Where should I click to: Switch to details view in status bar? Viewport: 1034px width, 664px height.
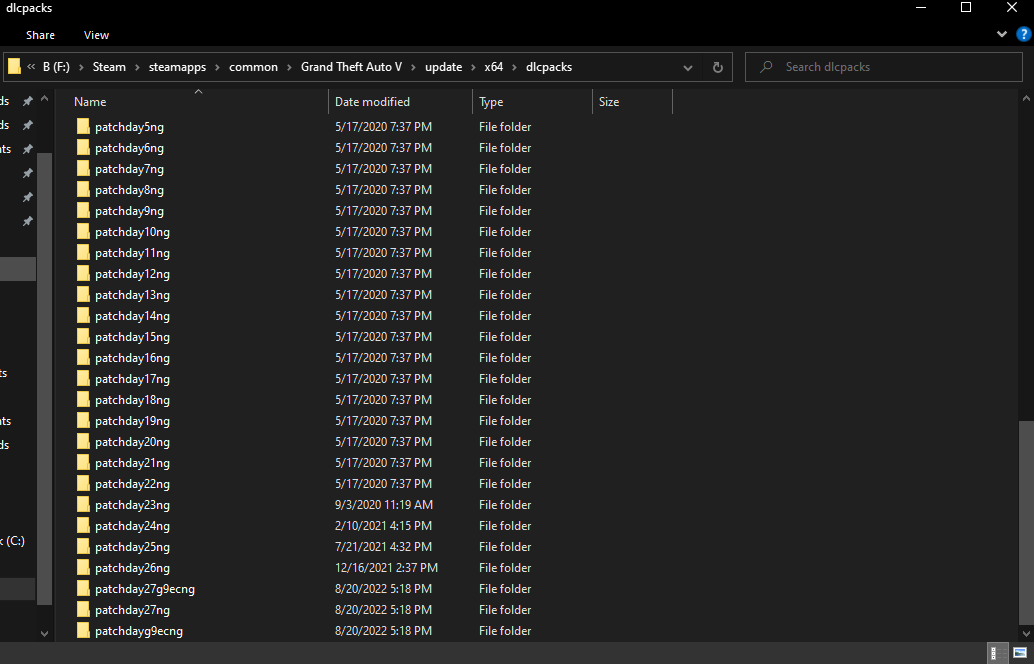coord(998,653)
